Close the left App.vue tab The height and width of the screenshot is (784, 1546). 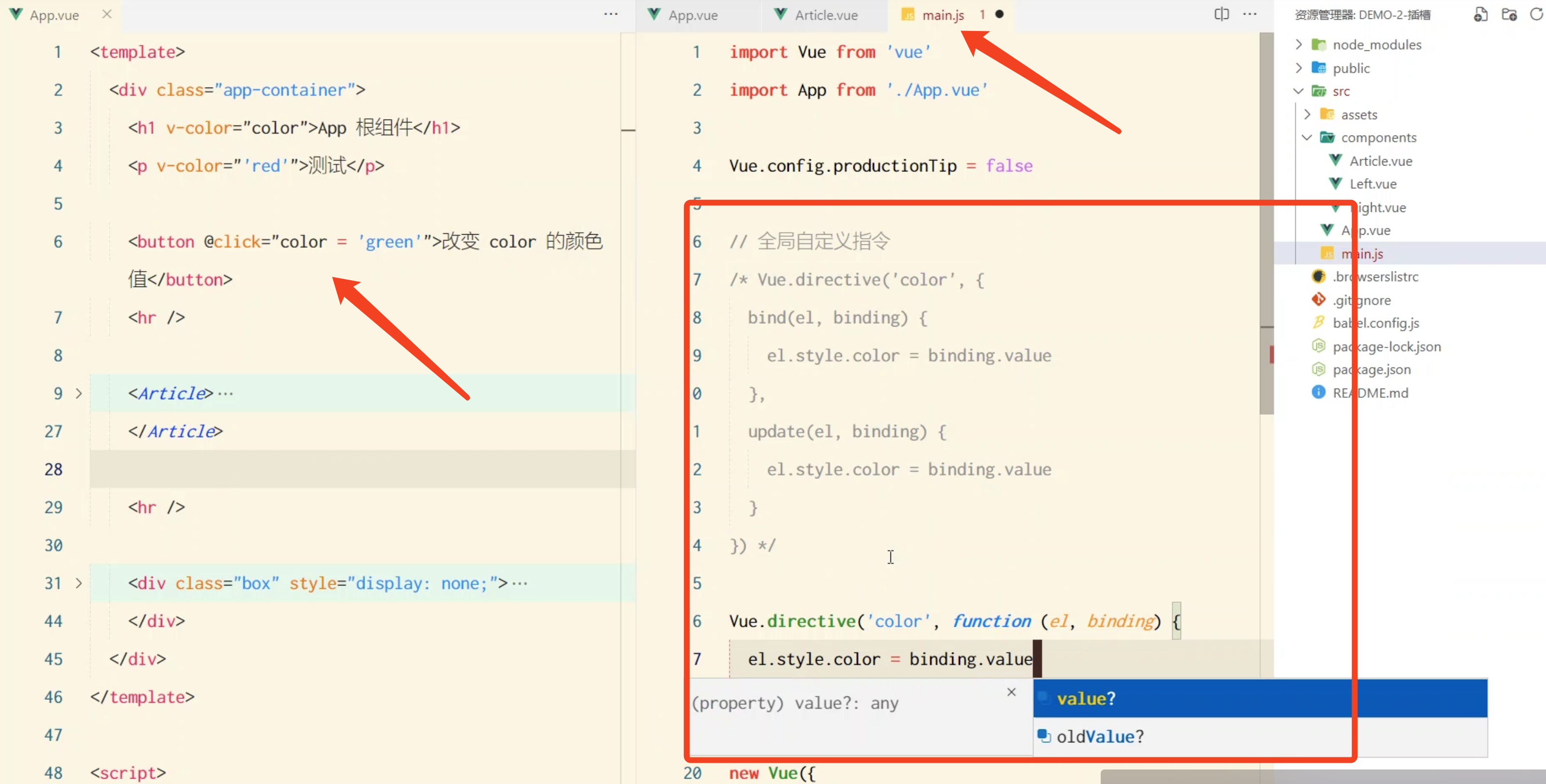(x=107, y=15)
